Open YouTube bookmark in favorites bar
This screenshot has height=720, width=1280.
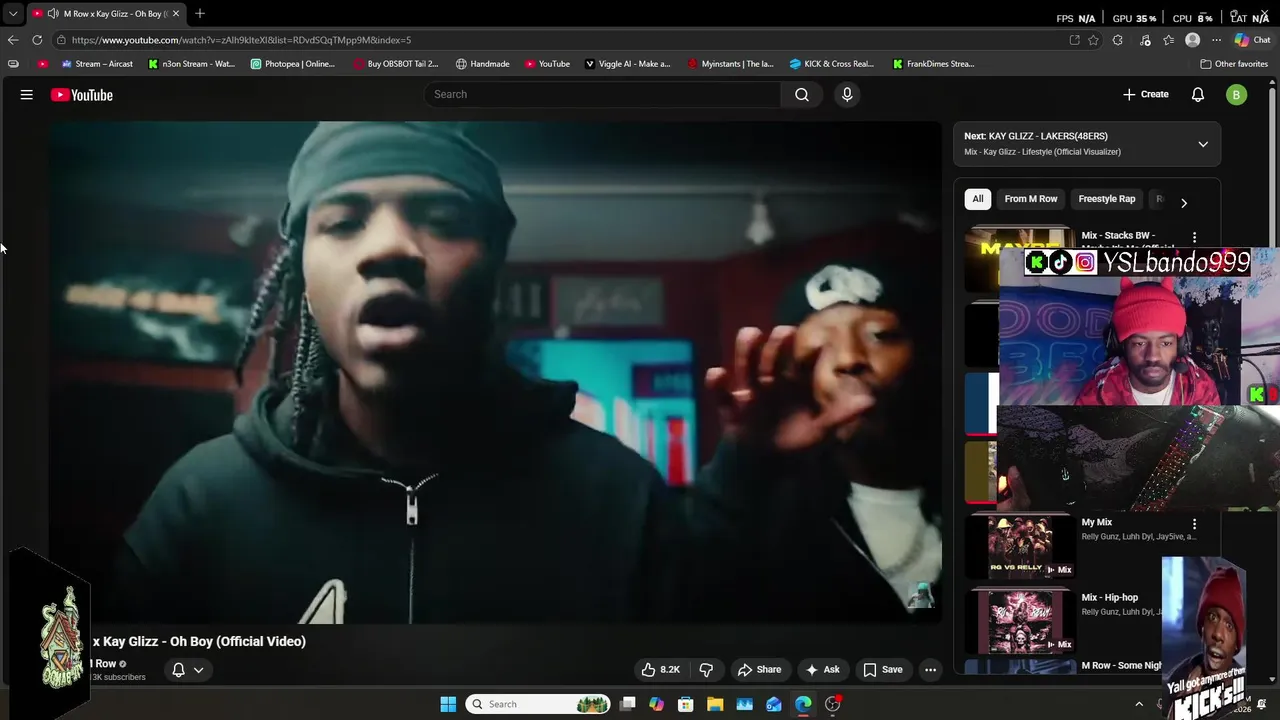(547, 64)
